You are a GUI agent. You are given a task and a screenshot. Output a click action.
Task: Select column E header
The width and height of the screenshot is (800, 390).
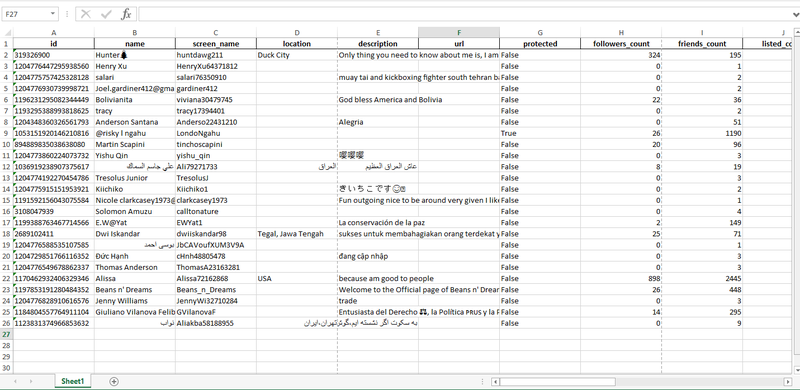378,33
